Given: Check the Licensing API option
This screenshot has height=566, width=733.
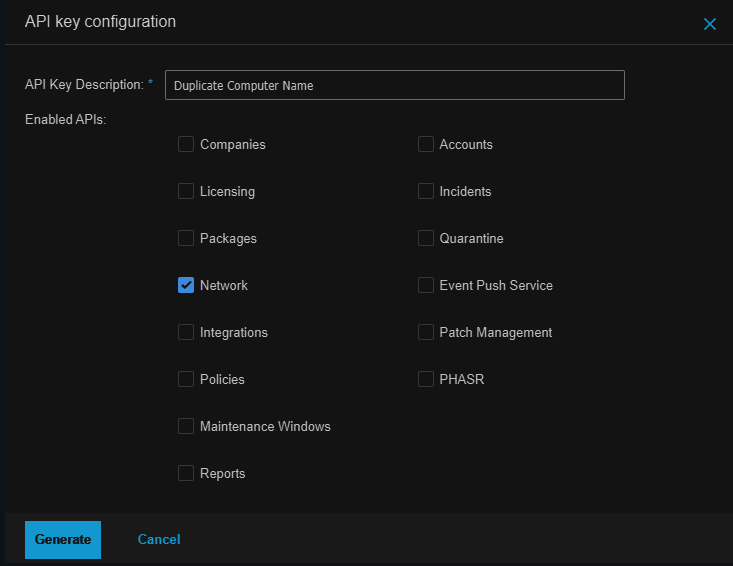Looking at the screenshot, I should pos(186,191).
